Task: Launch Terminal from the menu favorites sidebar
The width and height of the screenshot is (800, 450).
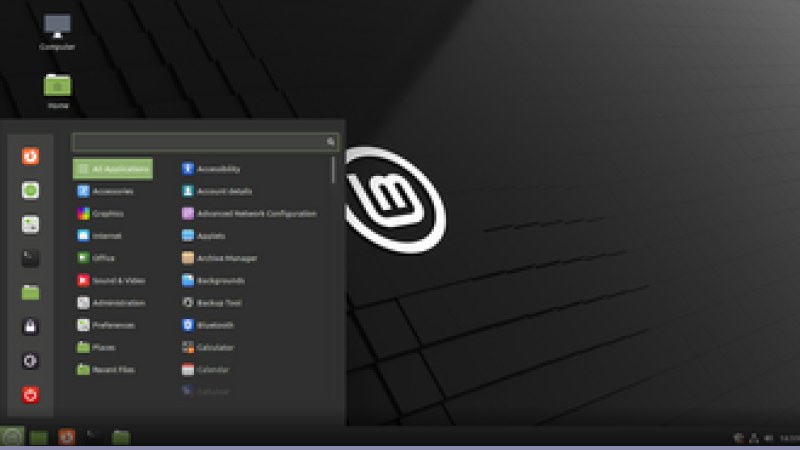Action: coord(30,259)
